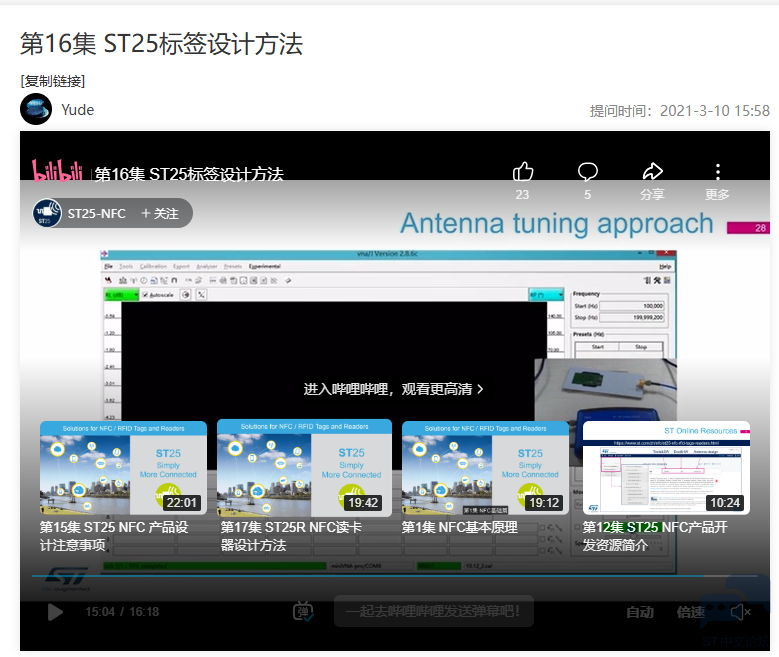Click the page heading 第16集 ST25标签设计方法
The width and height of the screenshot is (779, 657).
click(x=161, y=44)
